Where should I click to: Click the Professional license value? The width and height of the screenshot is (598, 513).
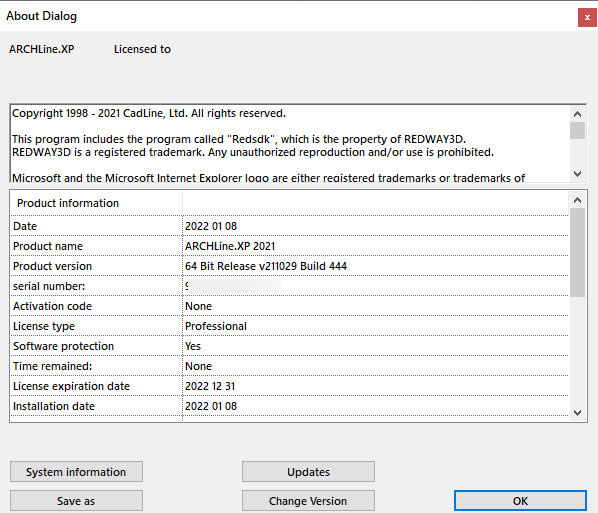[x=216, y=326]
